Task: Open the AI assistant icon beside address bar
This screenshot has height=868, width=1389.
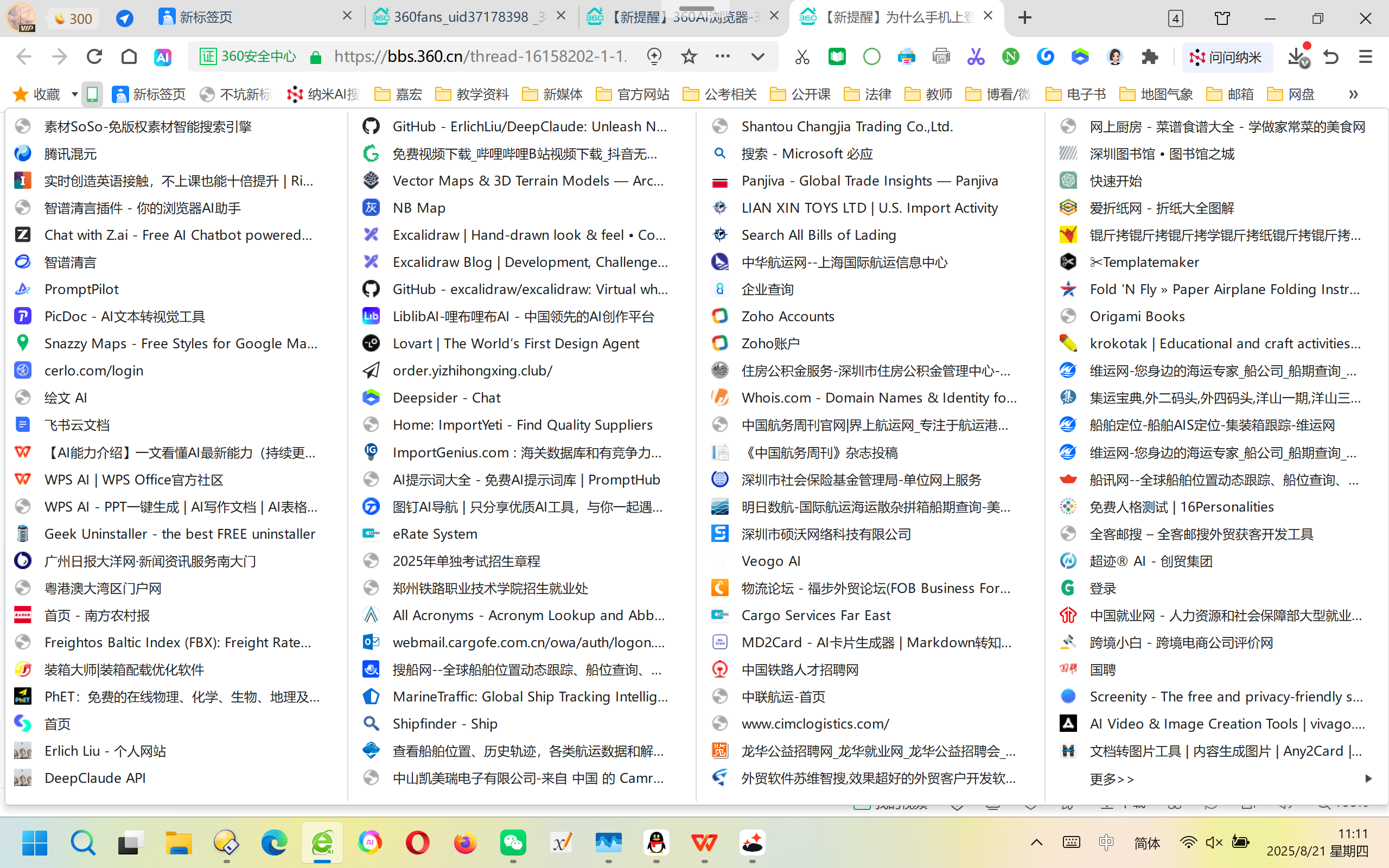Action: click(163, 57)
